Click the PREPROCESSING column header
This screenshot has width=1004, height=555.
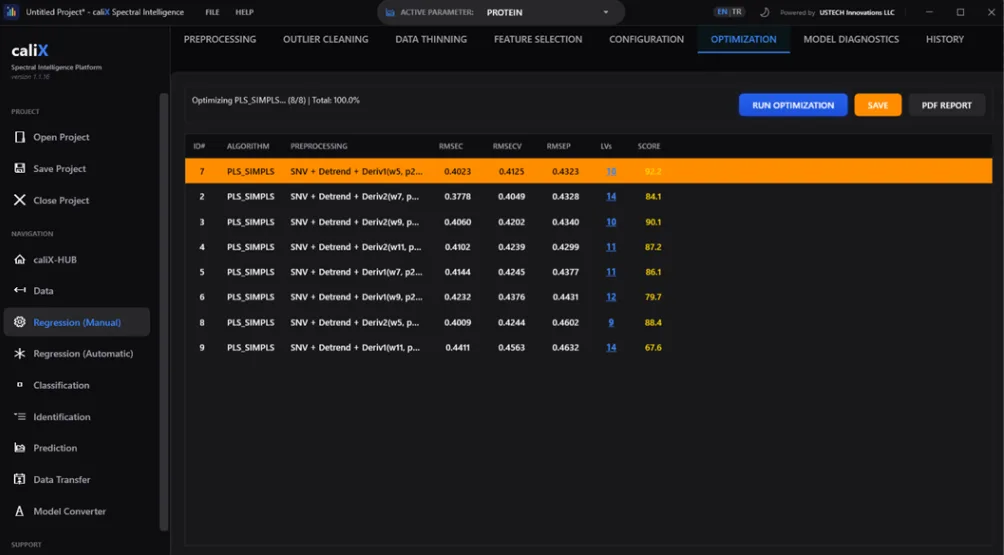319,146
